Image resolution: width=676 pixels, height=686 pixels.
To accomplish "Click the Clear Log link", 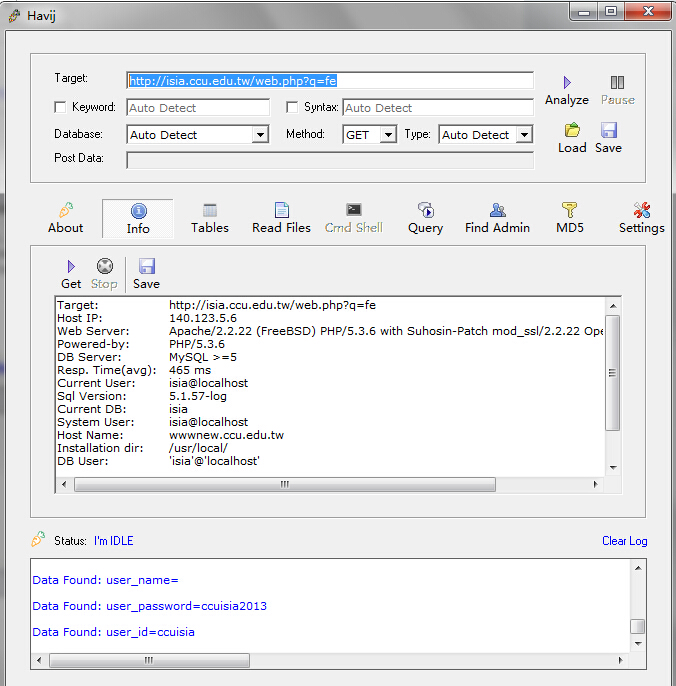I will click(x=624, y=541).
